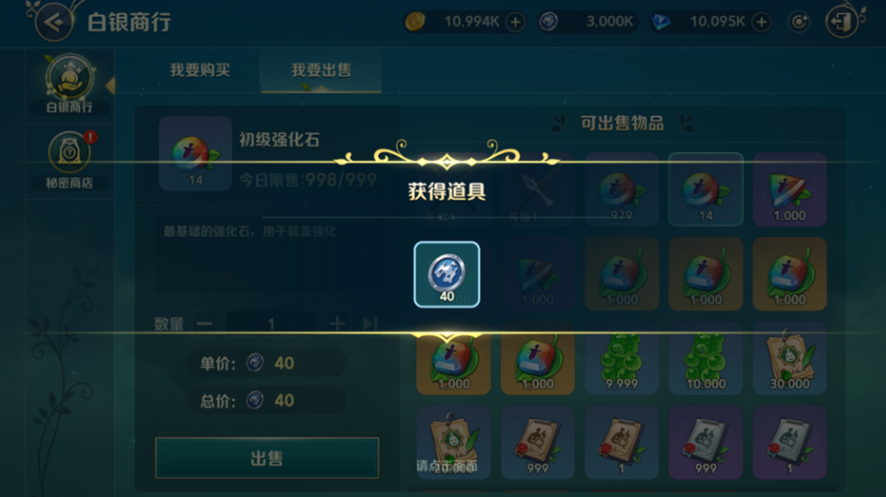Increase quantity with plus button
Screen dimensions: 886x497
point(337,324)
